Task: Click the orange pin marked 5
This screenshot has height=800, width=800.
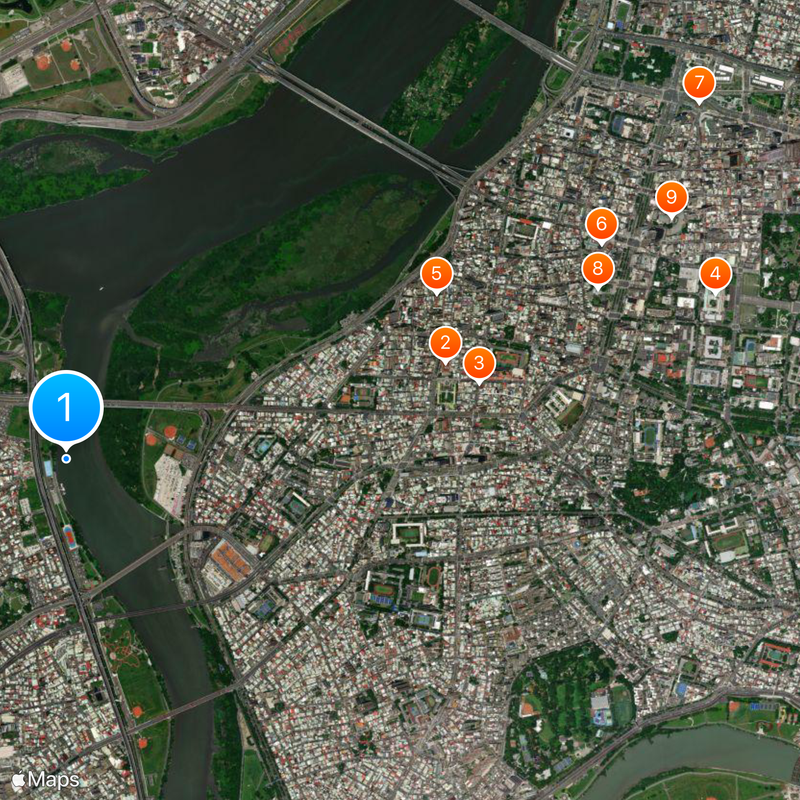Action: pos(436,274)
